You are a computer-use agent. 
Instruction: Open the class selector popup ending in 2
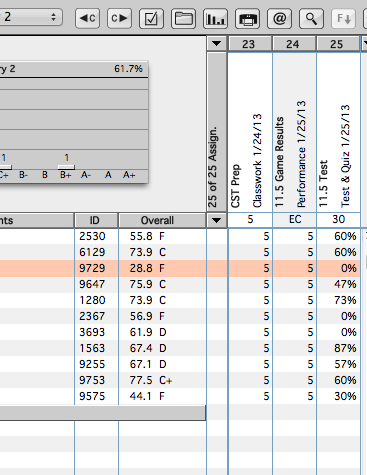31,17
